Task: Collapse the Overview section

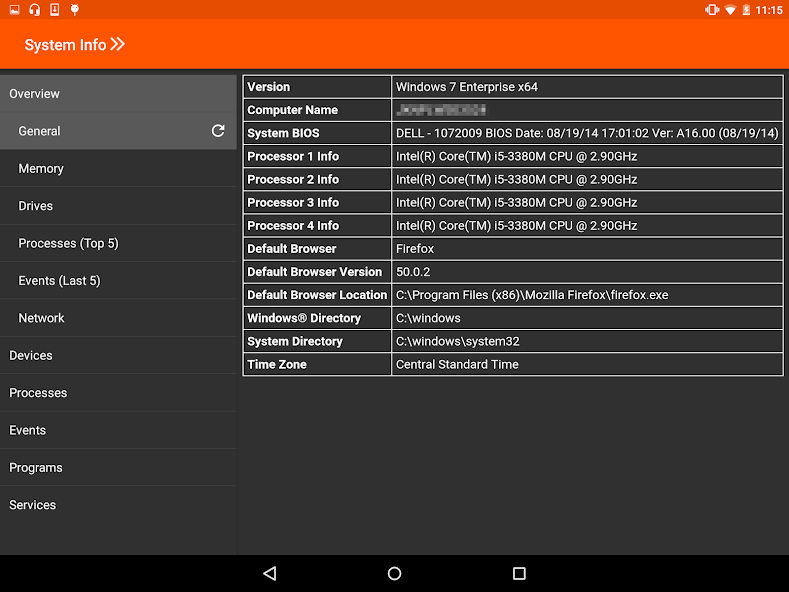Action: click(x=118, y=94)
